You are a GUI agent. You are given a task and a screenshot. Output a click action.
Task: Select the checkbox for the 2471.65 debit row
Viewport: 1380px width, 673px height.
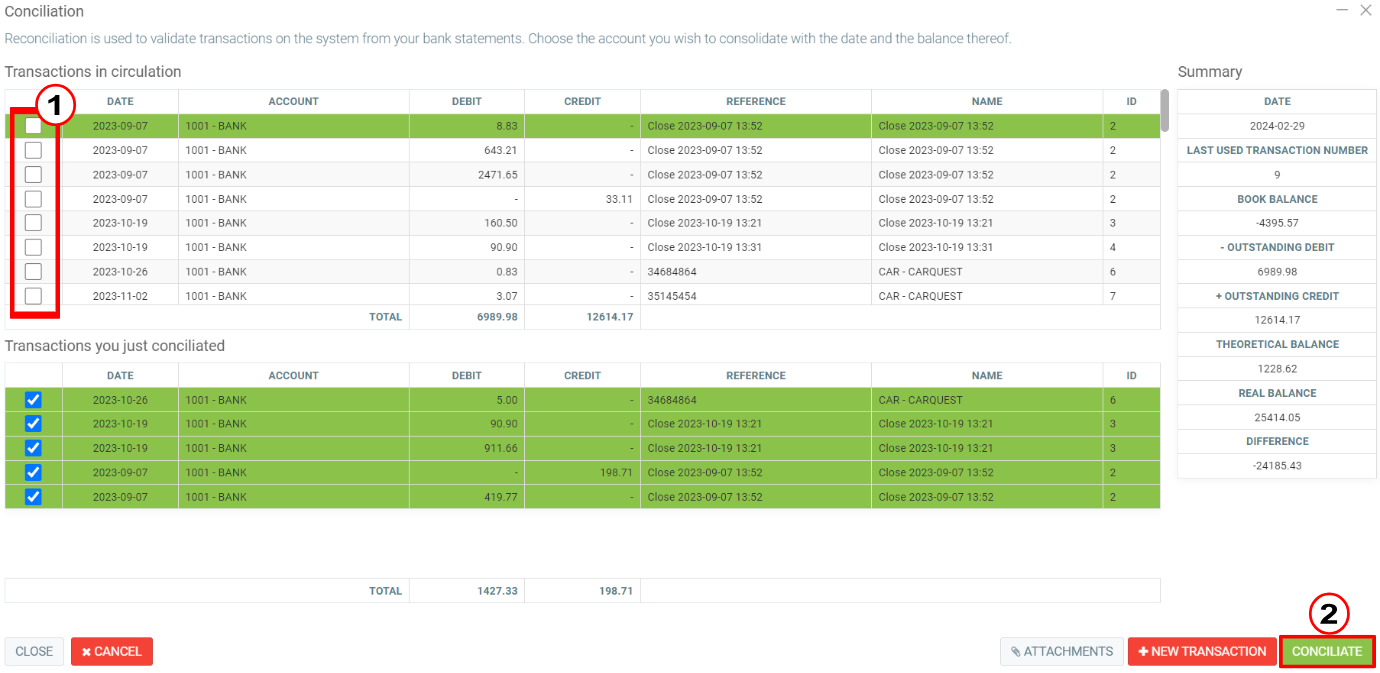click(x=33, y=174)
